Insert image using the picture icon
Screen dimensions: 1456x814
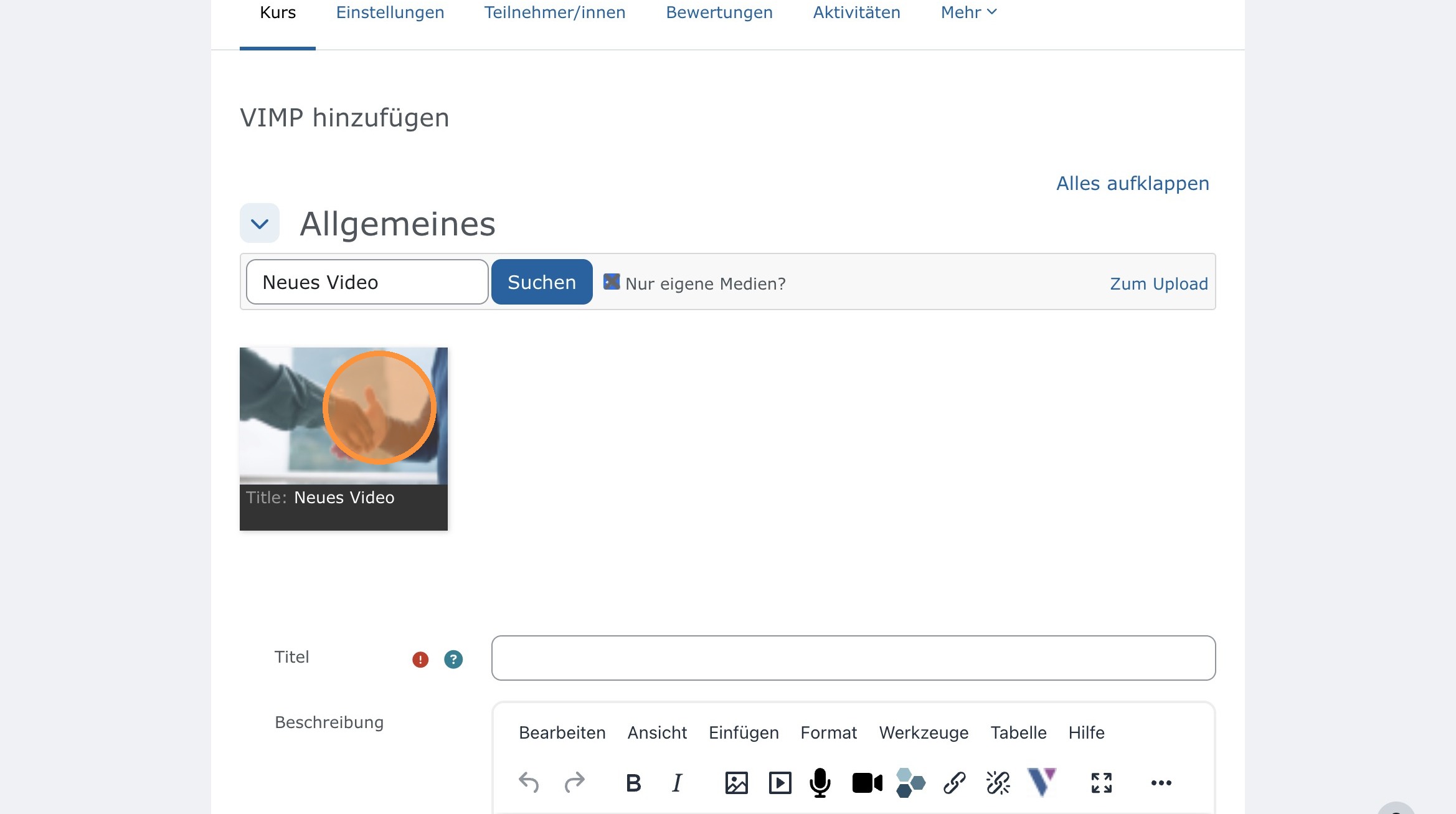[736, 782]
